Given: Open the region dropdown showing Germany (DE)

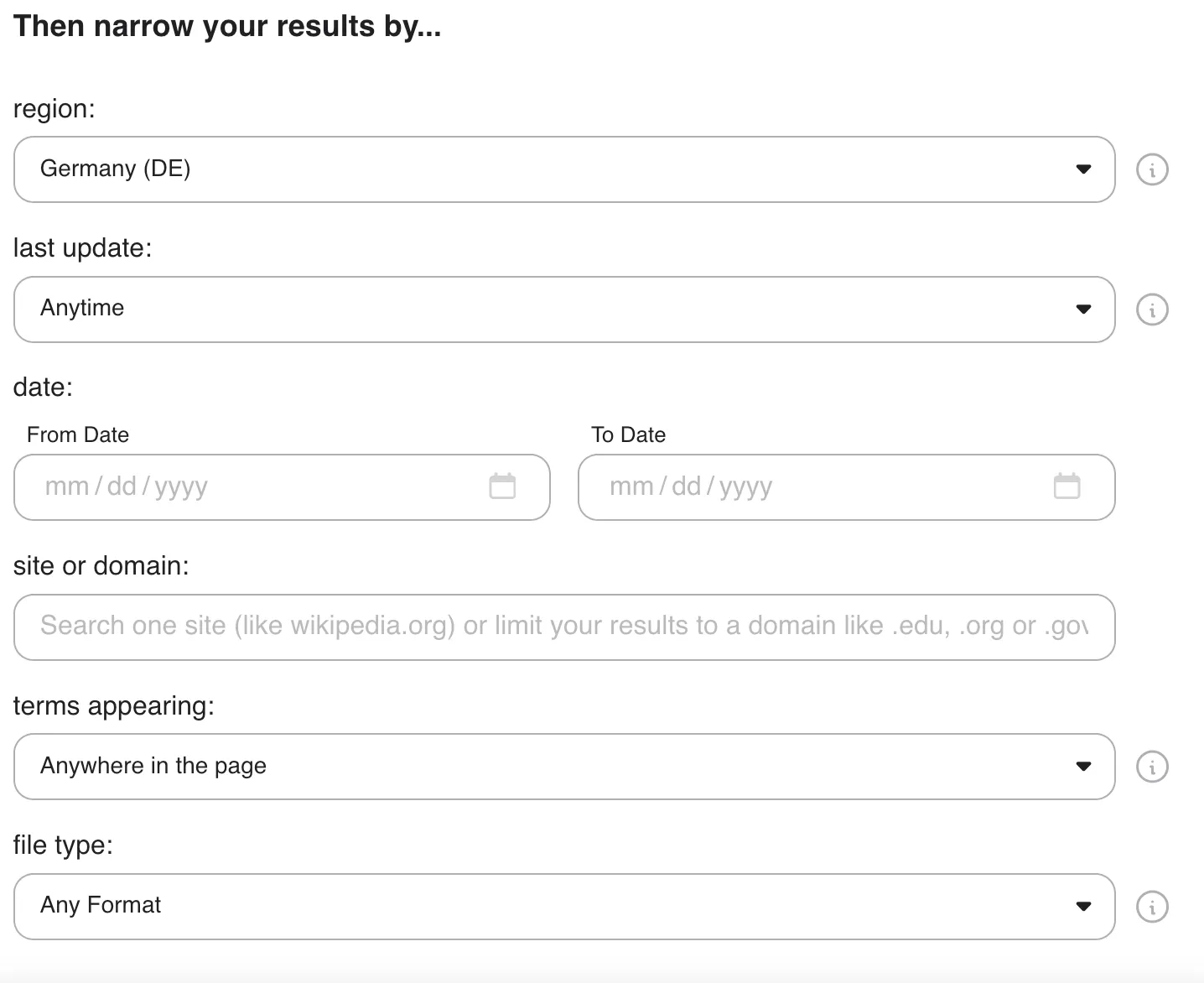Looking at the screenshot, I should [563, 169].
